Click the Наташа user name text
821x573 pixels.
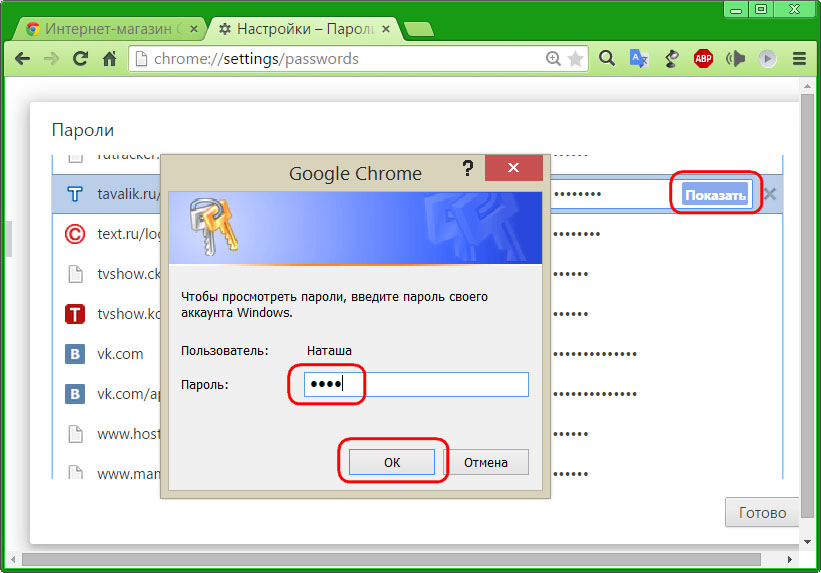[x=329, y=350]
